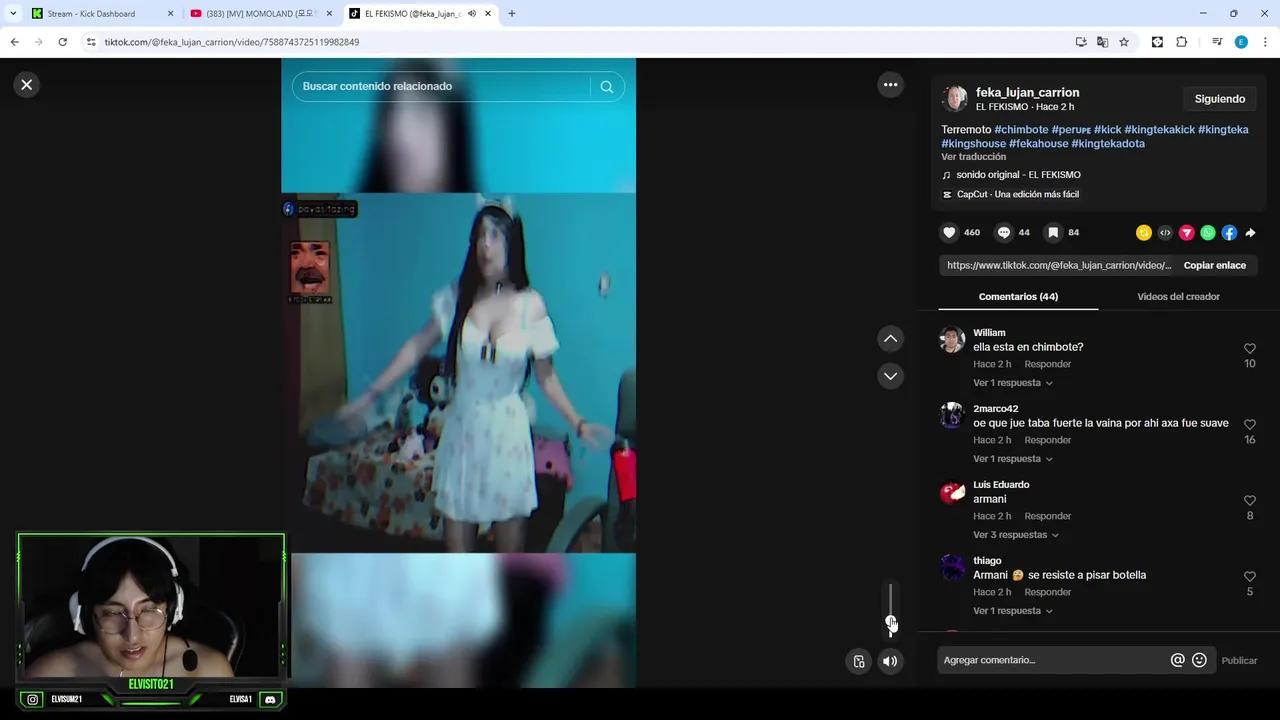Open Chrome tab search dropdown
1280x720 pixels.
point(13,14)
